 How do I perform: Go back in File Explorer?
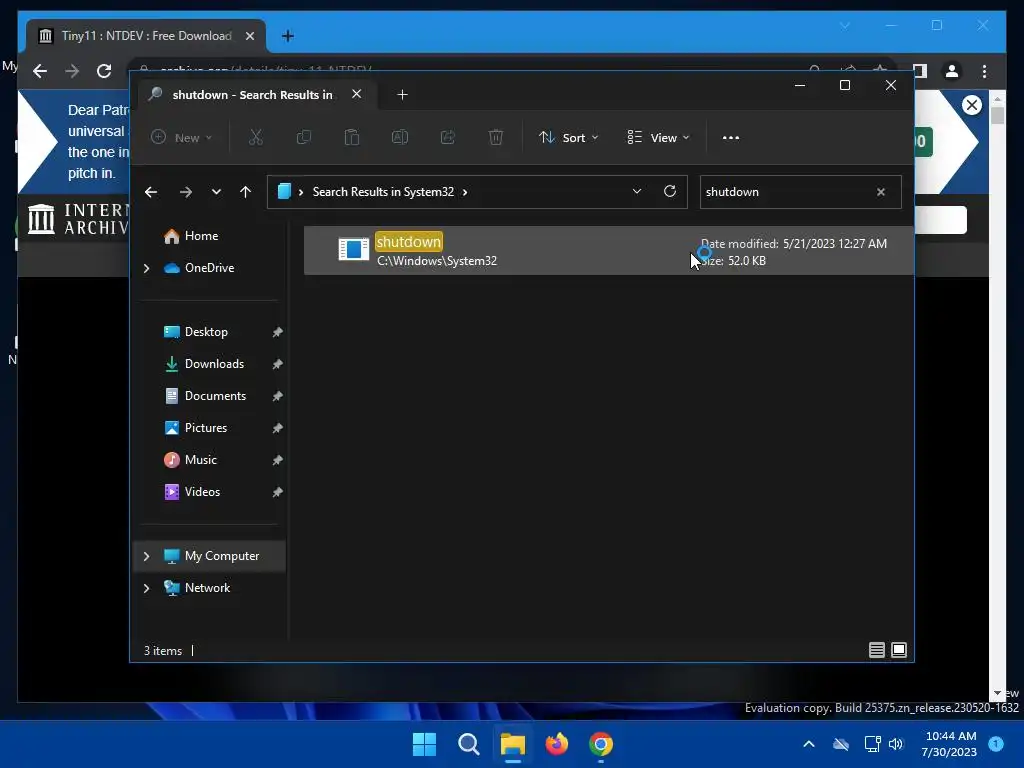[151, 192]
